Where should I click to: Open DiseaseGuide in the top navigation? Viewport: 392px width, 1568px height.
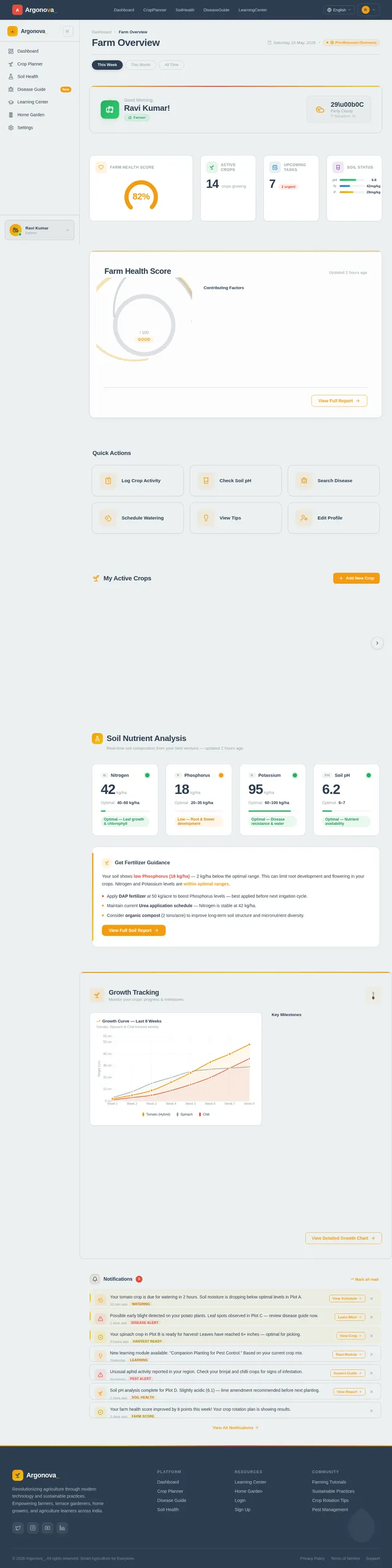tap(216, 10)
